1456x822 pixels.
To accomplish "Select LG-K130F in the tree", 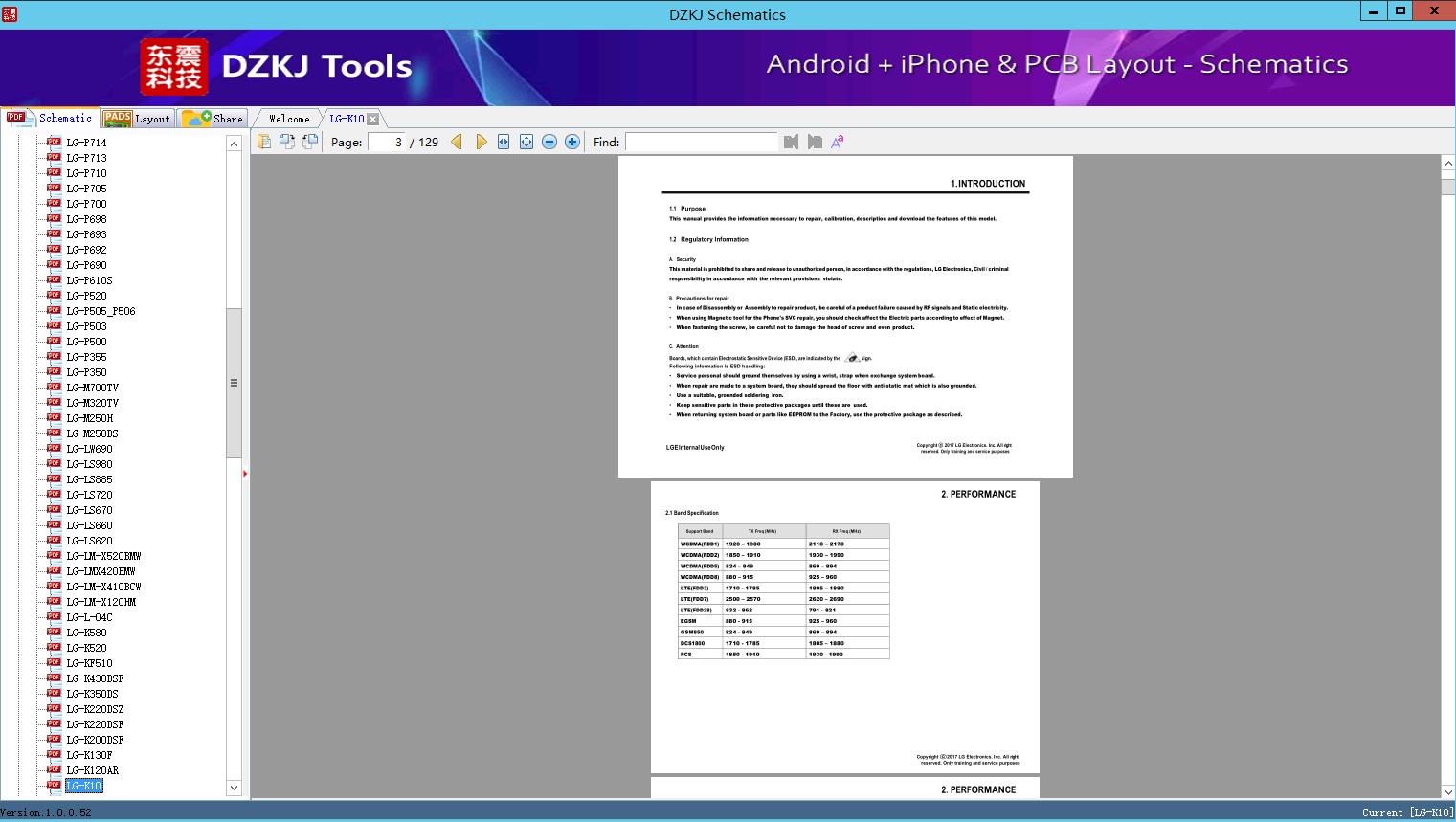I will point(89,755).
